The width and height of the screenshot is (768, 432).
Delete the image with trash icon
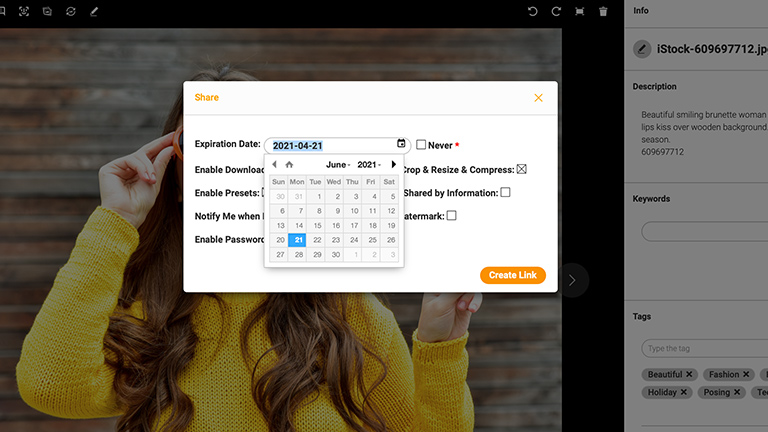[603, 11]
